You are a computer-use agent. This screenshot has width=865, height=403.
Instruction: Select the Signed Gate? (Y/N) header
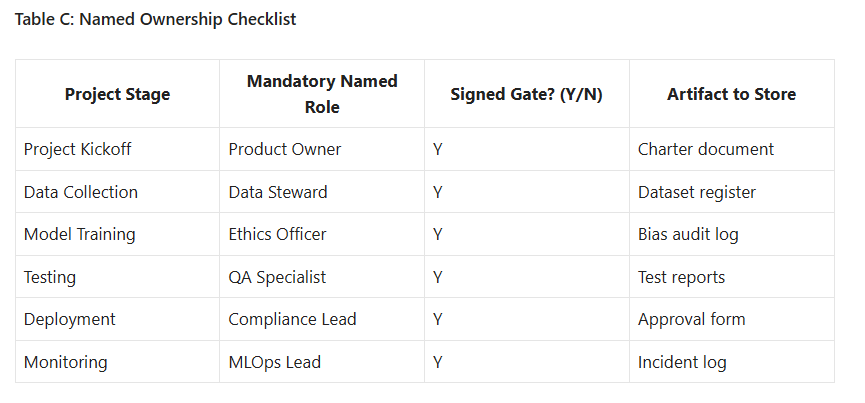[526, 94]
